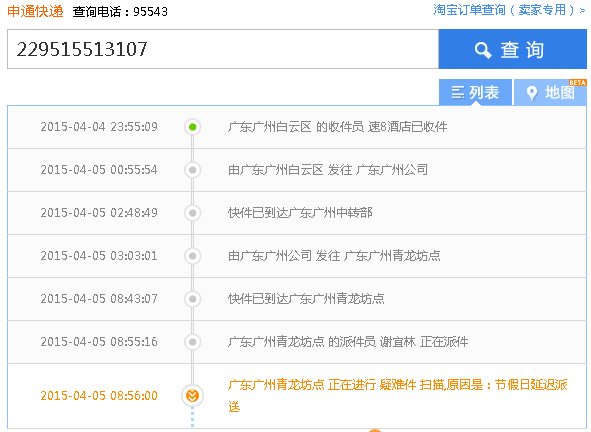
Task: Switch to the 列表 list tab
Action: (475, 92)
